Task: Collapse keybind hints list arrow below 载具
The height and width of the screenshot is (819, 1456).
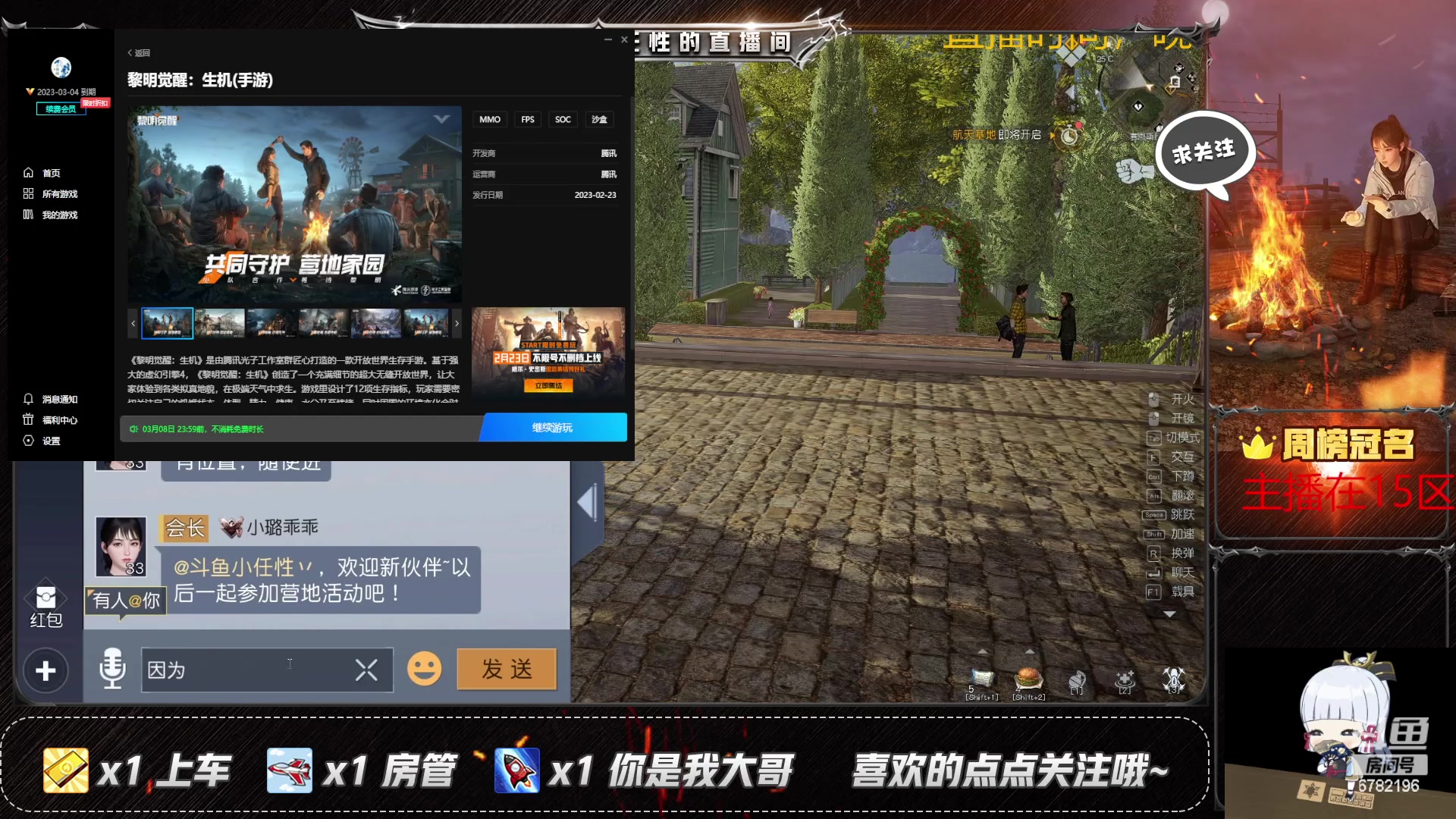Action: click(x=1169, y=614)
